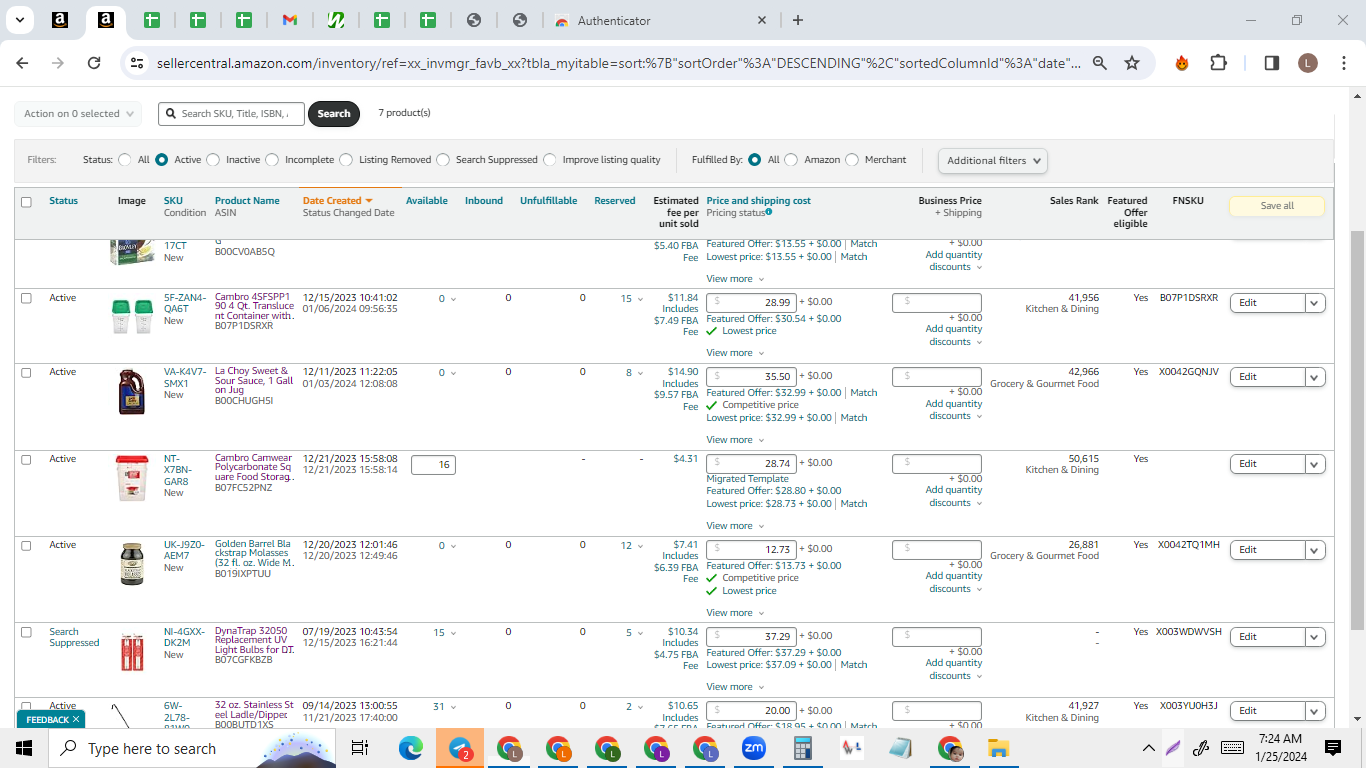
Task: Check the Cambro 4SFSPP190 row checkbox
Action: [x=27, y=298]
